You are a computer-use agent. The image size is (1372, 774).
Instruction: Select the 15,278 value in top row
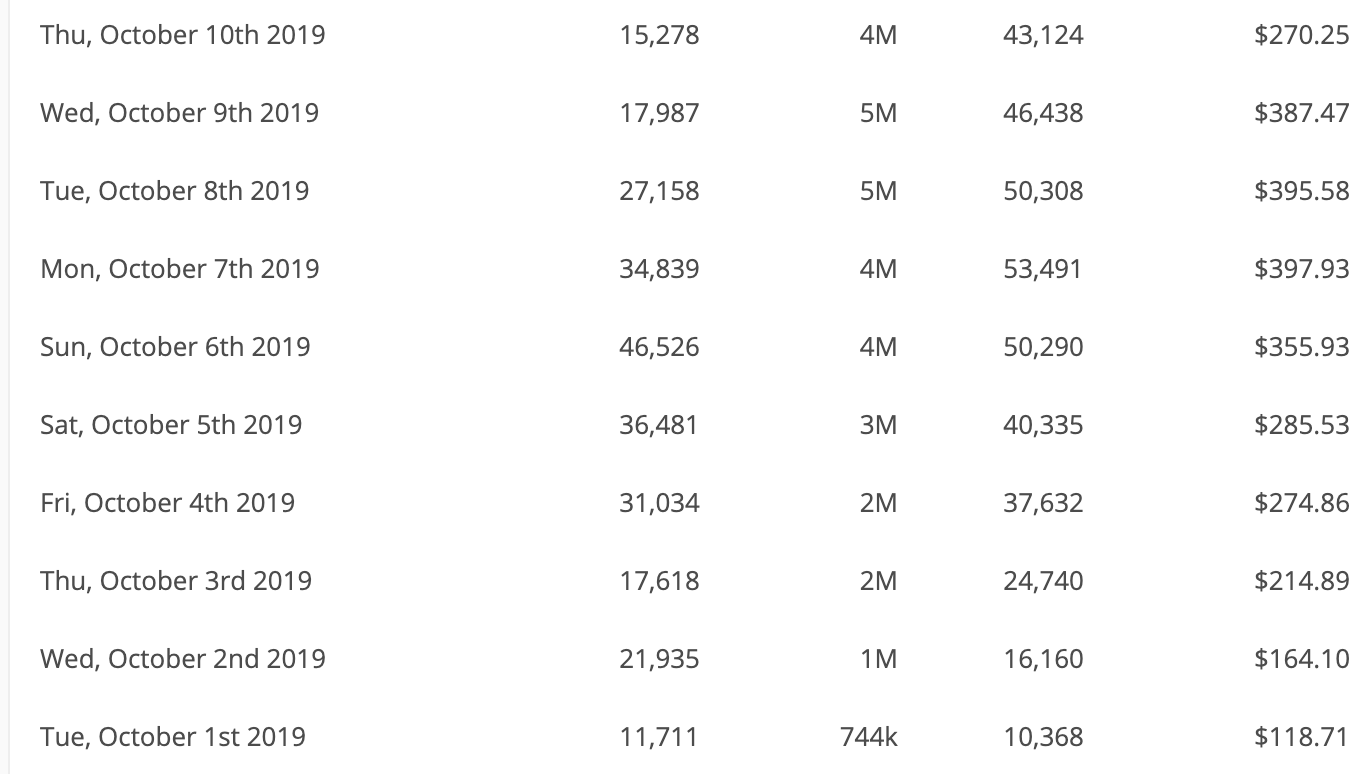pyautogui.click(x=659, y=35)
